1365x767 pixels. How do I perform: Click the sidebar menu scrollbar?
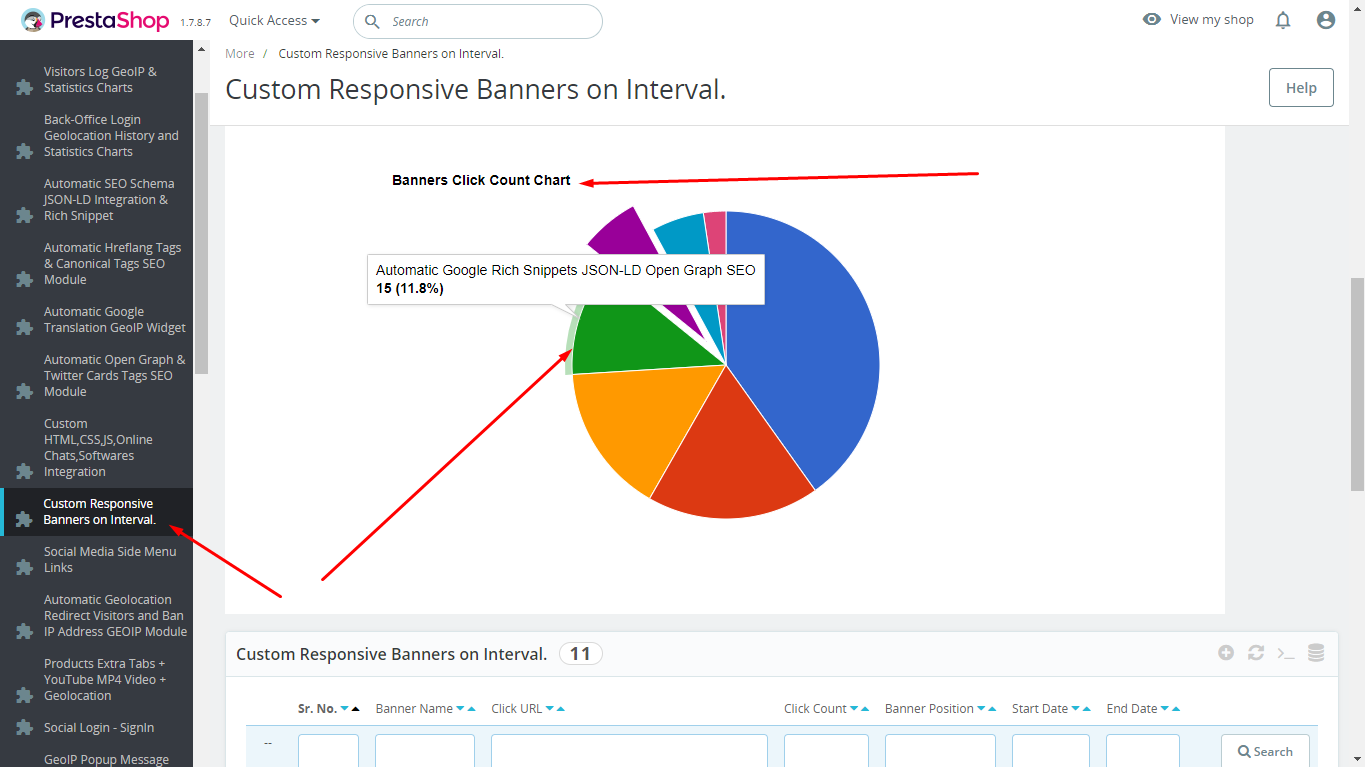[201, 233]
